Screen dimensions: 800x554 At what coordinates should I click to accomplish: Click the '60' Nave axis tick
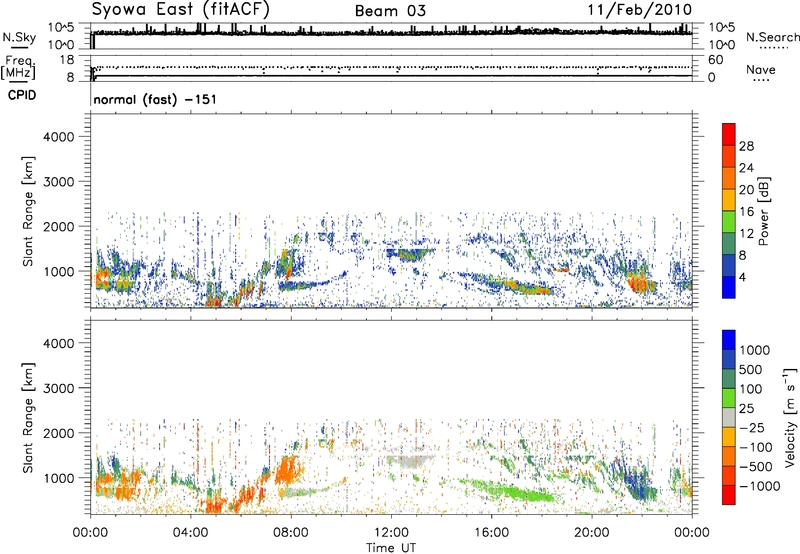point(715,60)
